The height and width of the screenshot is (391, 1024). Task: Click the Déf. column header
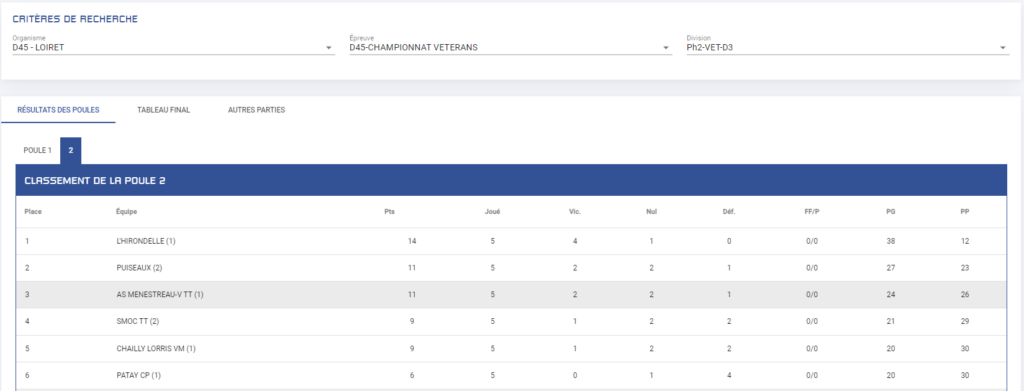pos(729,211)
